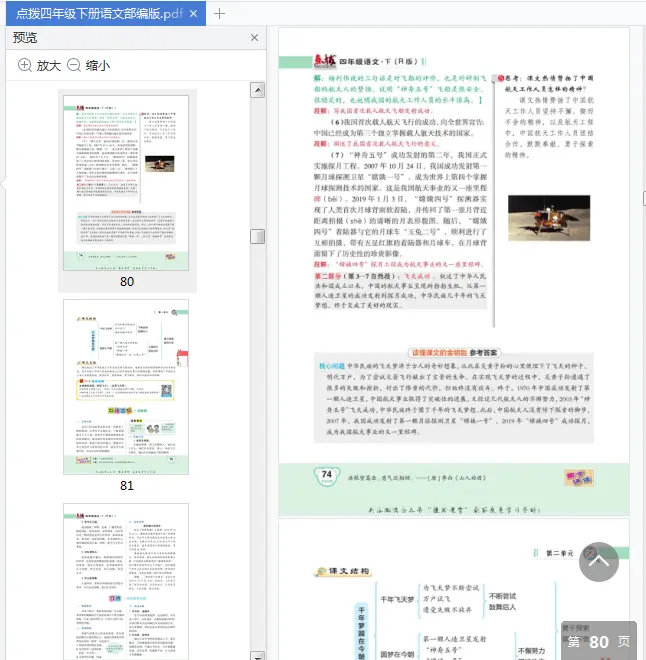Click the sticker icon in page footer

(x=579, y=478)
